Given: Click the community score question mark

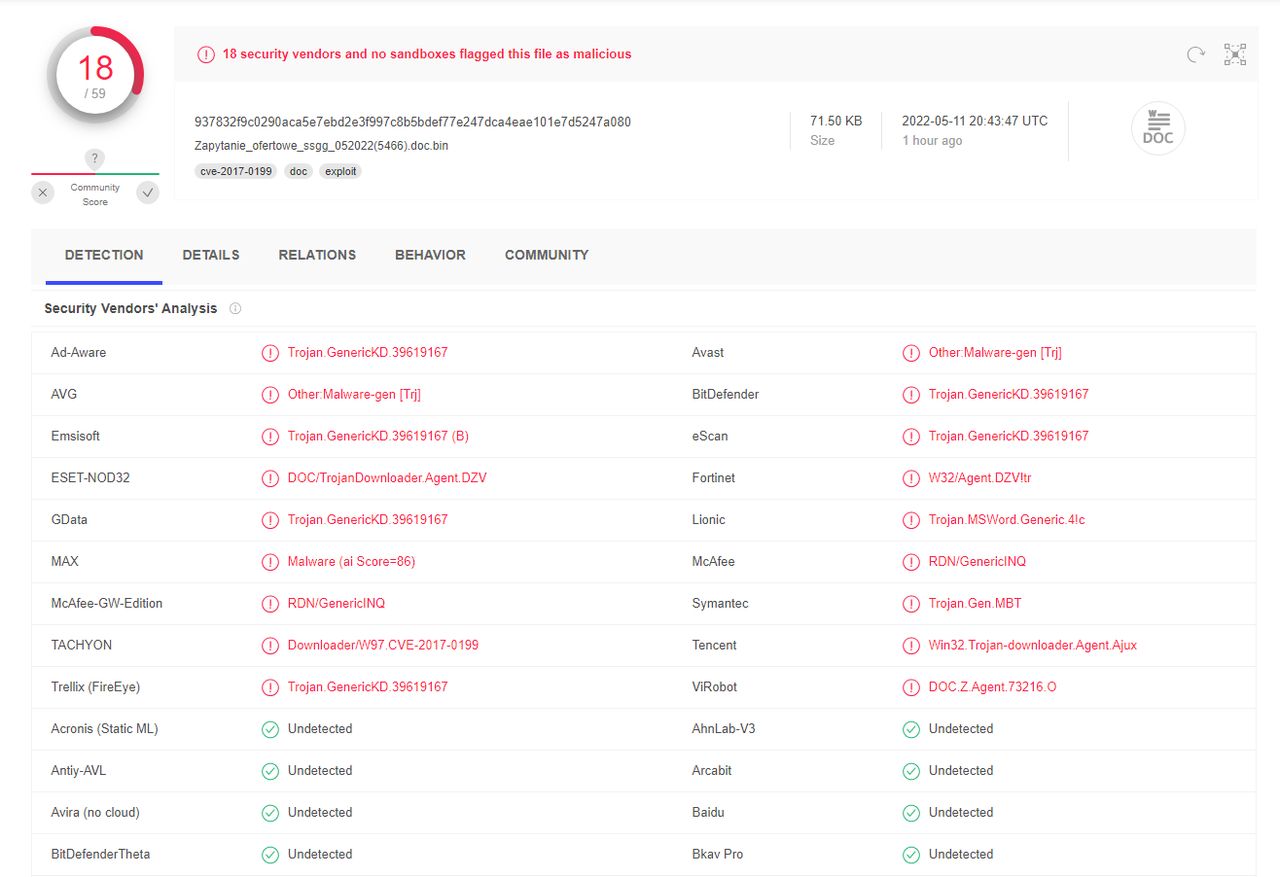Looking at the screenshot, I should (x=95, y=159).
